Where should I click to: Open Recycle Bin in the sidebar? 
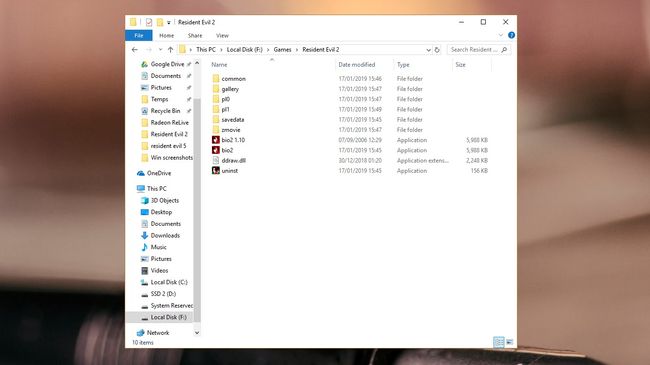point(165,111)
